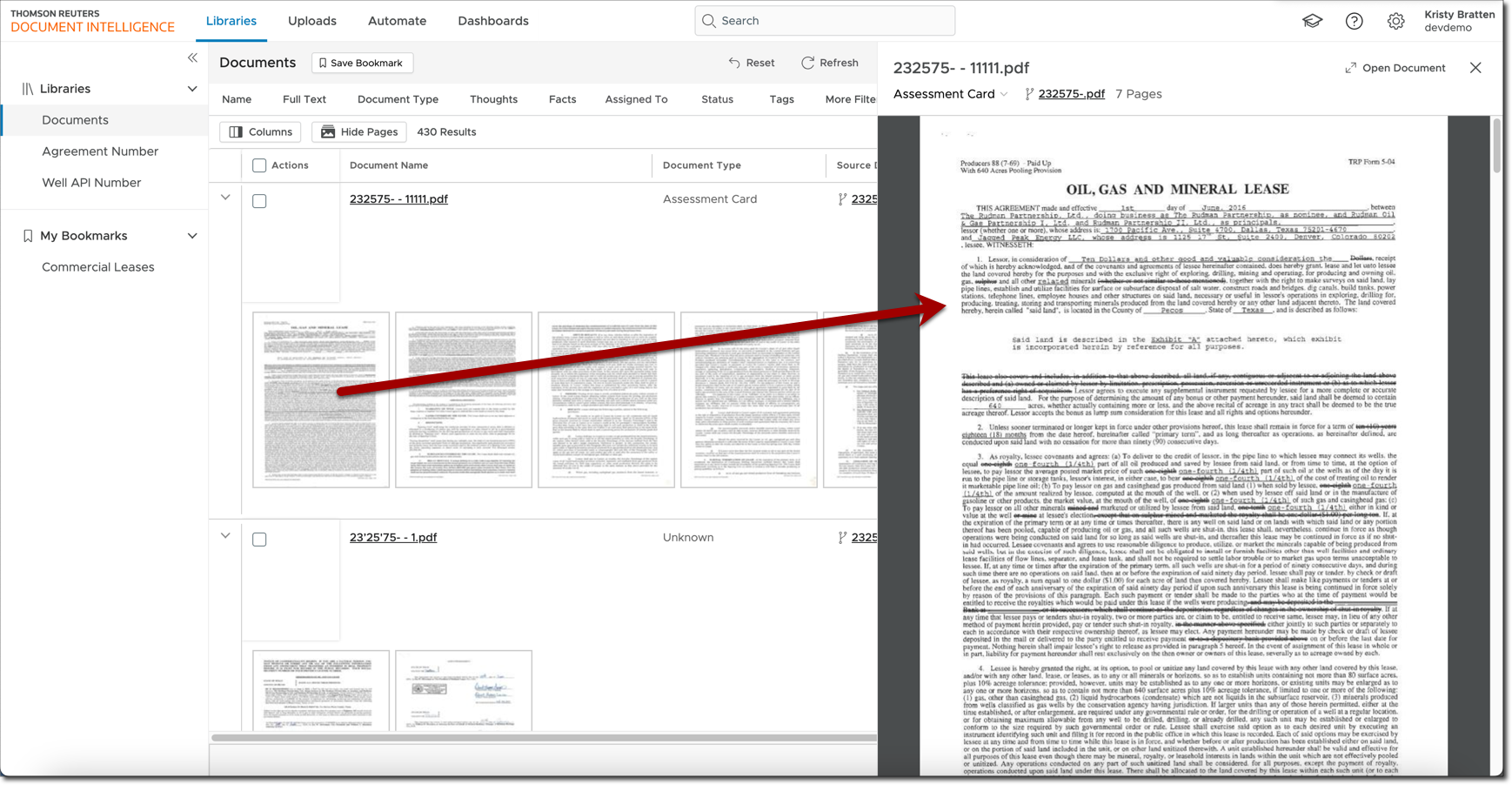Click the search magnifier icon

[x=708, y=20]
